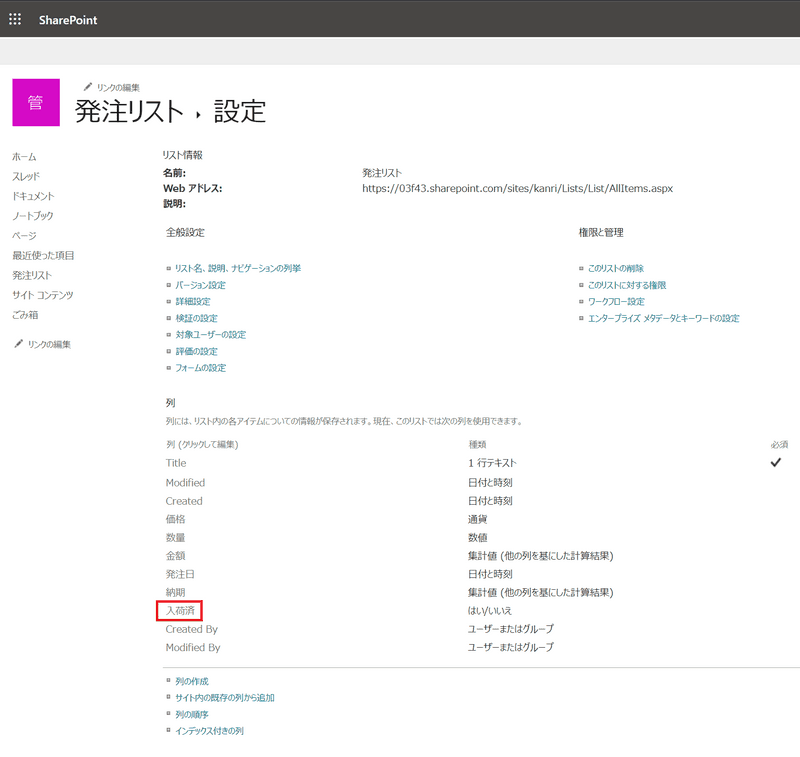Open リスト名、説明、ナビゲーションの列挙 settings

(237, 268)
